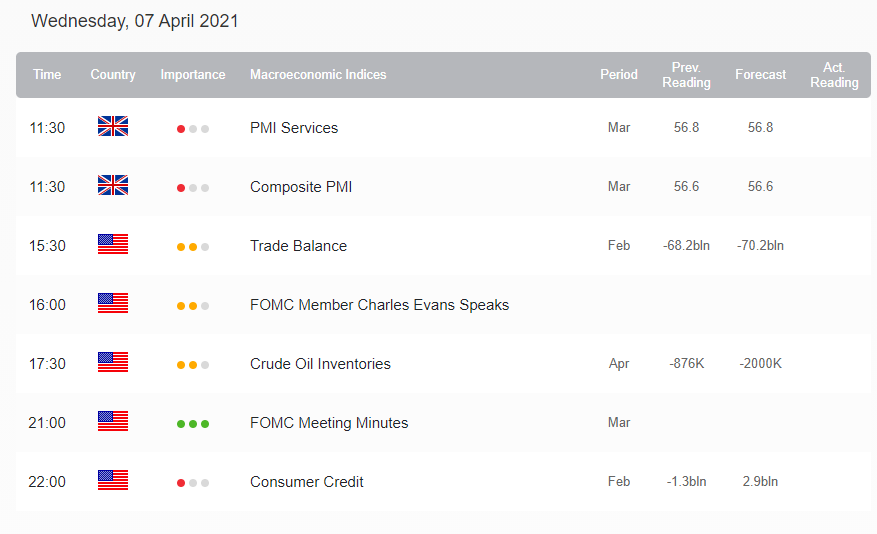877x534 pixels.
Task: Select the Consumer Credit index name
Action: click(x=306, y=482)
